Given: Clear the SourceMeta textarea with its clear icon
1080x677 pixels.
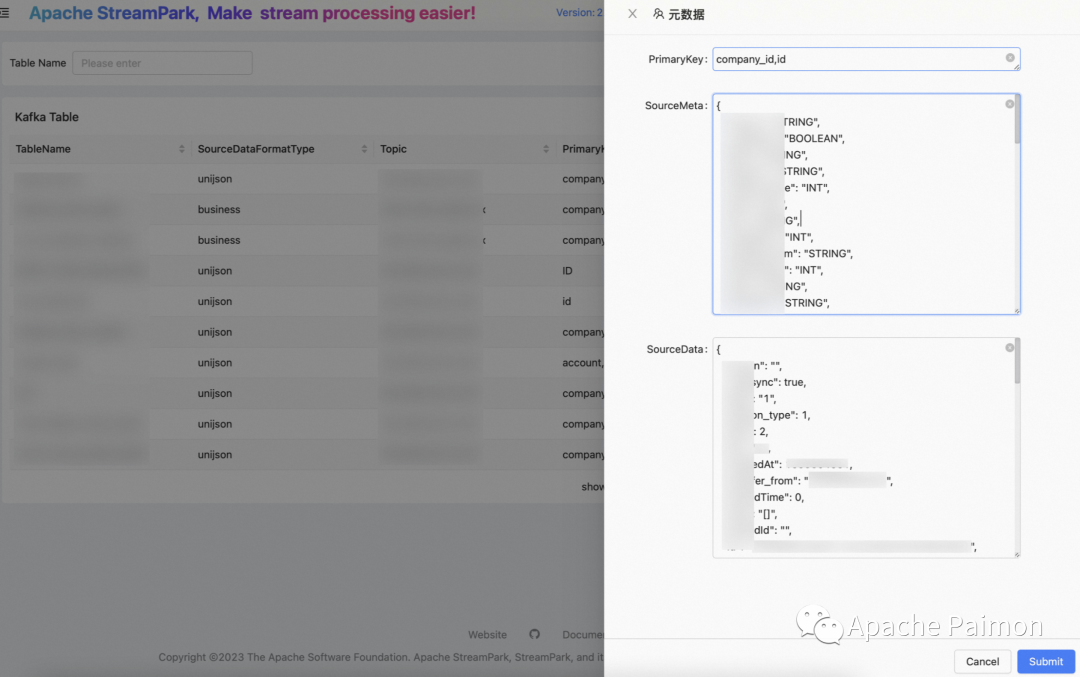Looking at the screenshot, I should (1009, 104).
